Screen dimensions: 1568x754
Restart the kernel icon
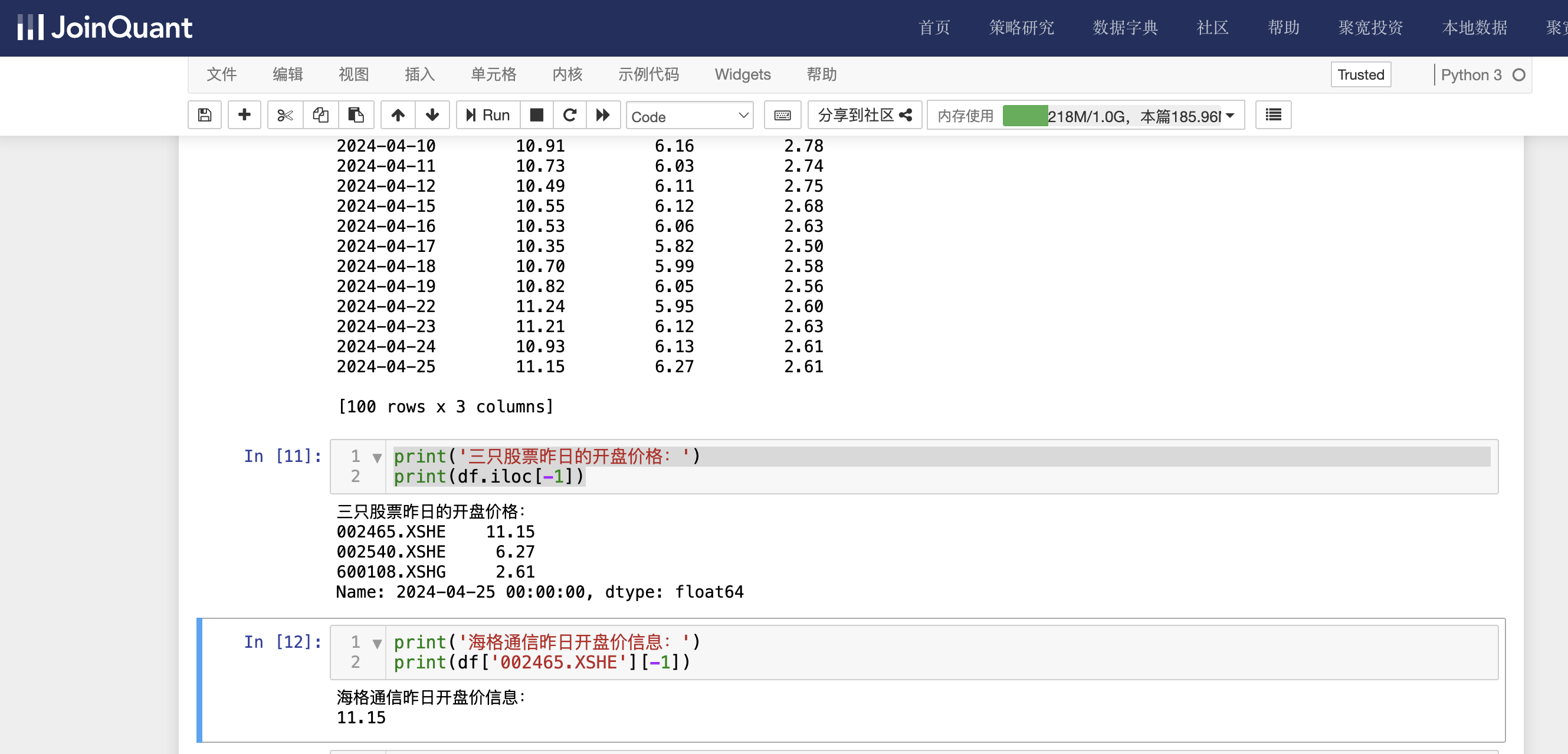click(570, 115)
